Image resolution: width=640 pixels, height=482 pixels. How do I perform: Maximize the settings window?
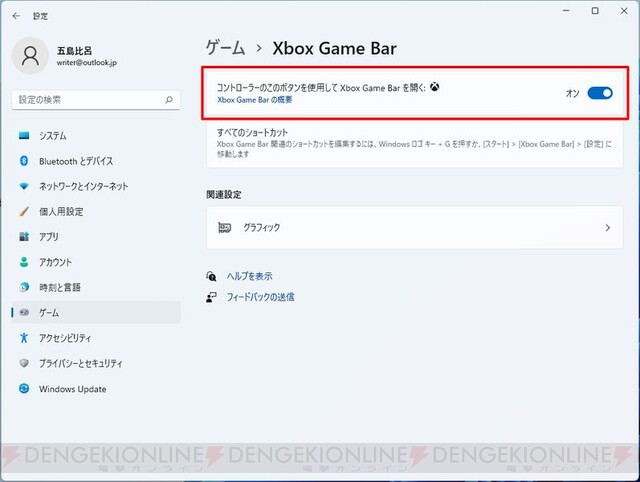click(595, 11)
